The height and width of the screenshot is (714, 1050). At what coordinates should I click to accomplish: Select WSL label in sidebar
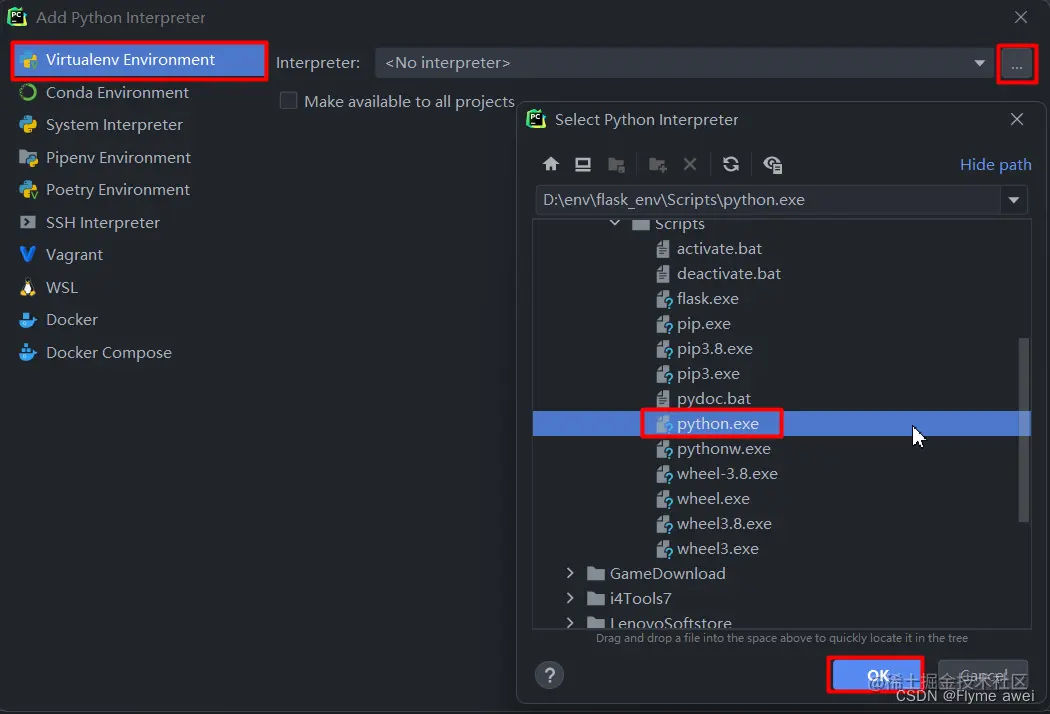62,287
